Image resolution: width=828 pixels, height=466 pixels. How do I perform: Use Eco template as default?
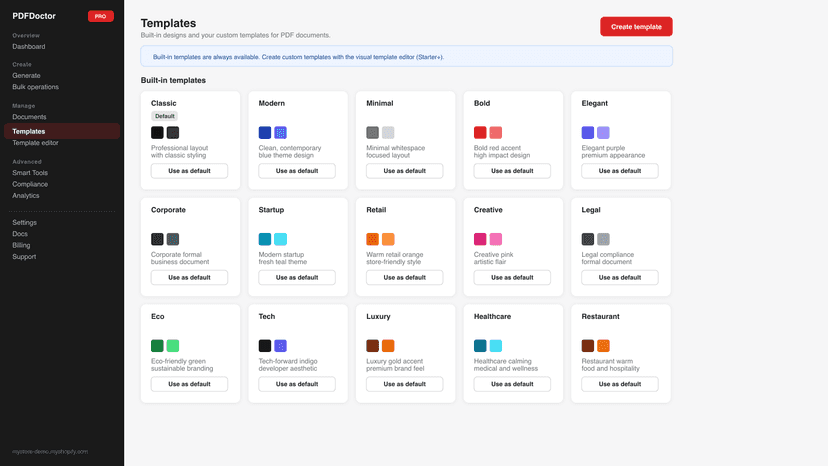tap(189, 384)
